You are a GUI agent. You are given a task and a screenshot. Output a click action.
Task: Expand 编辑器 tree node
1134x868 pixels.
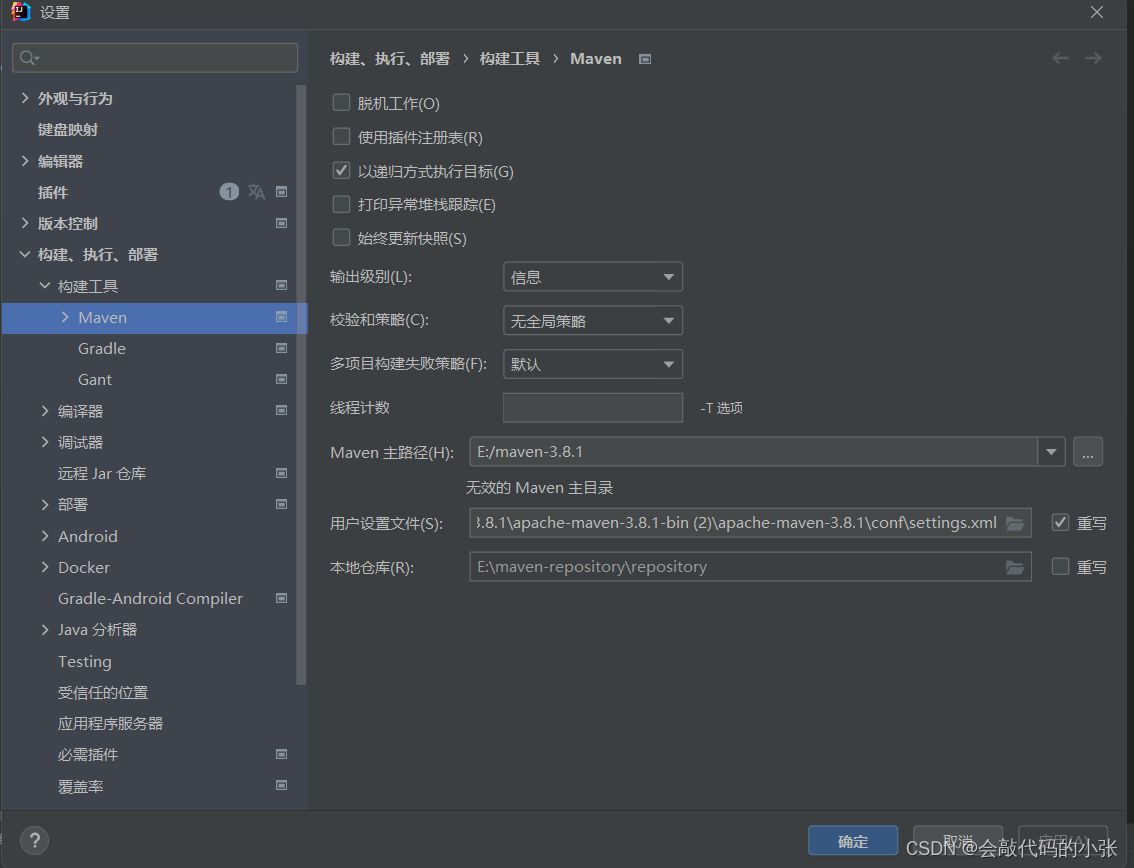pos(25,161)
